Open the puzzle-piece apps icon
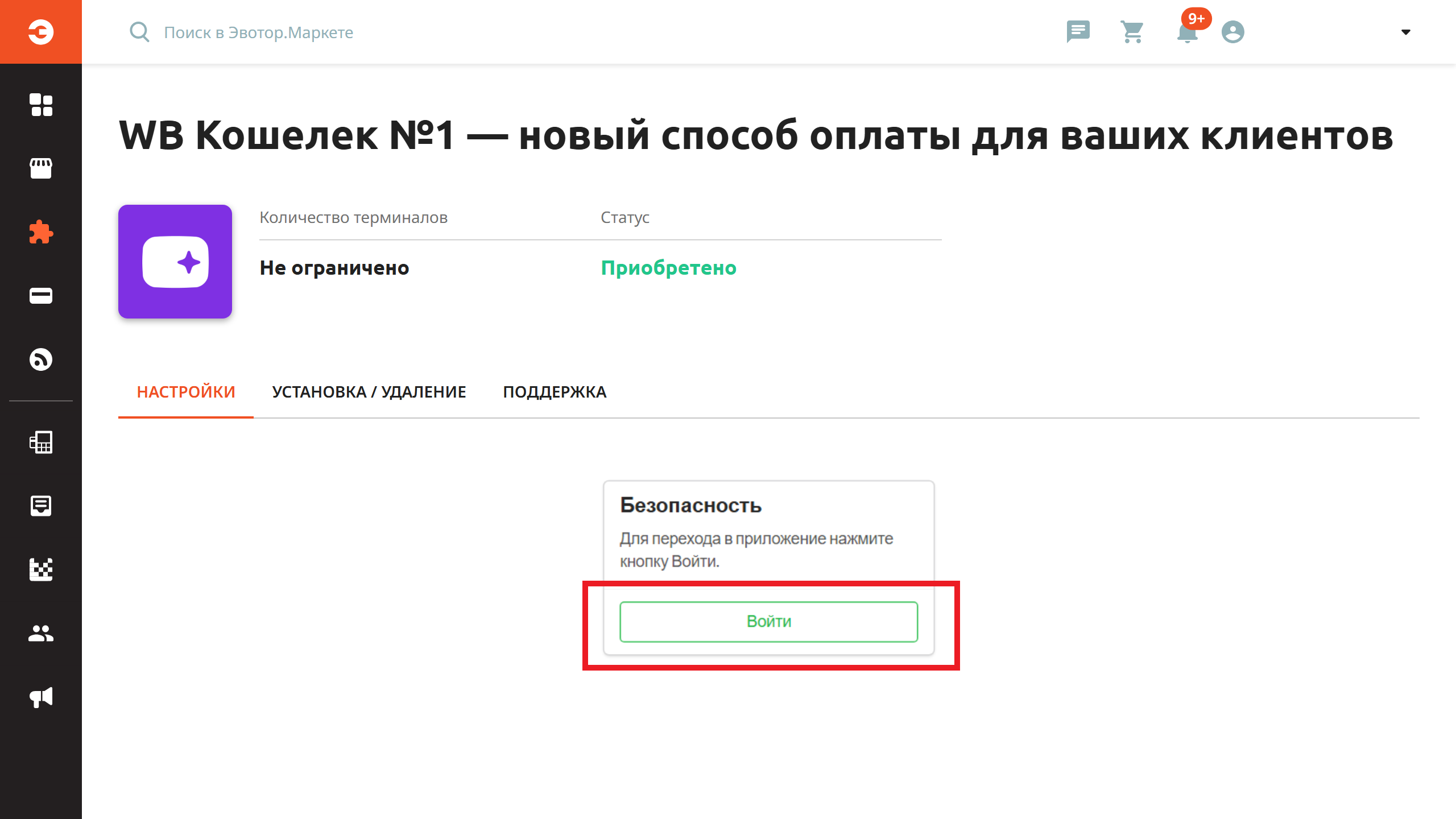1456x819 pixels. click(x=41, y=232)
